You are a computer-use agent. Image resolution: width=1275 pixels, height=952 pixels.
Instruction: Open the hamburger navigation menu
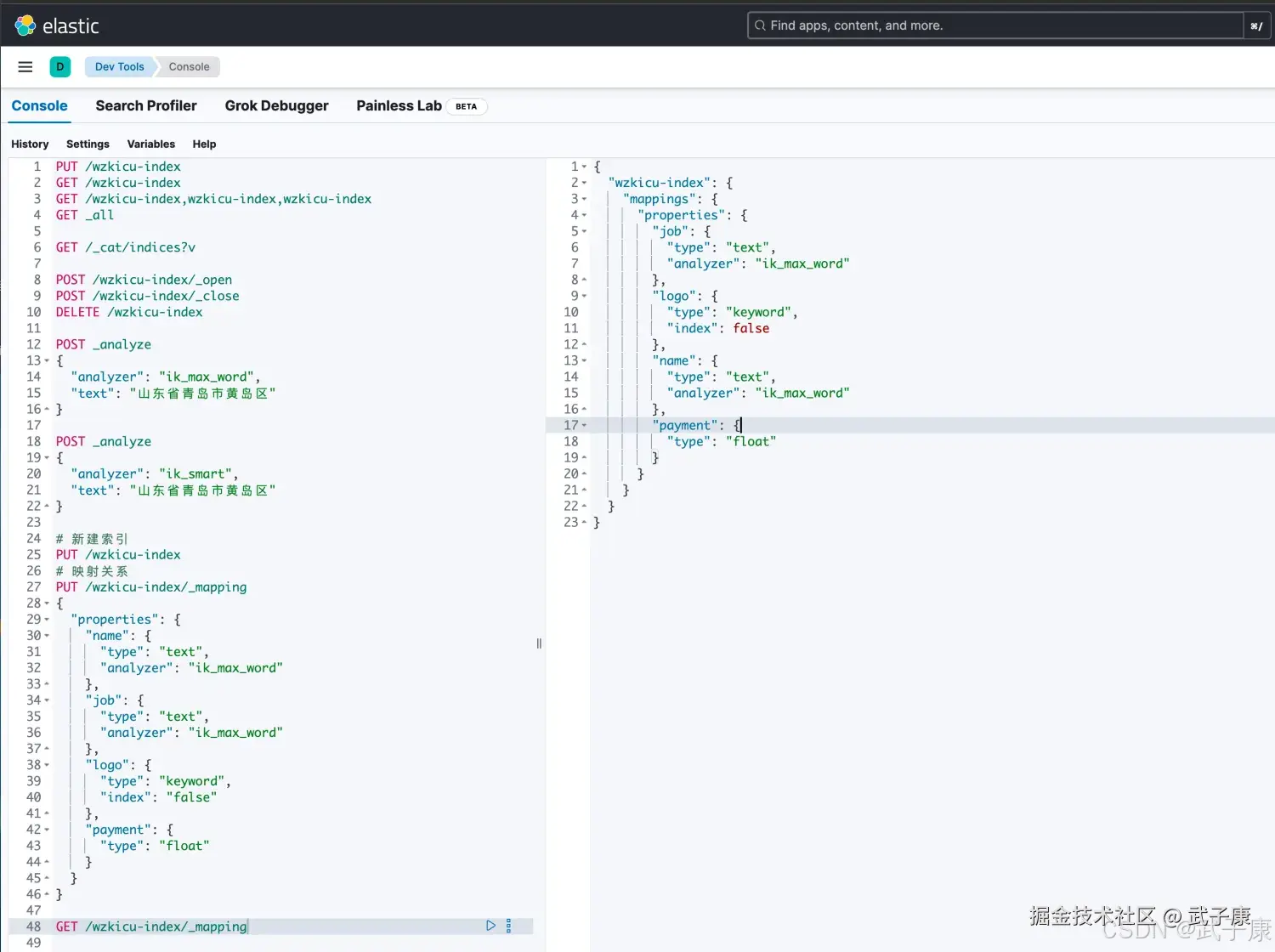[25, 67]
